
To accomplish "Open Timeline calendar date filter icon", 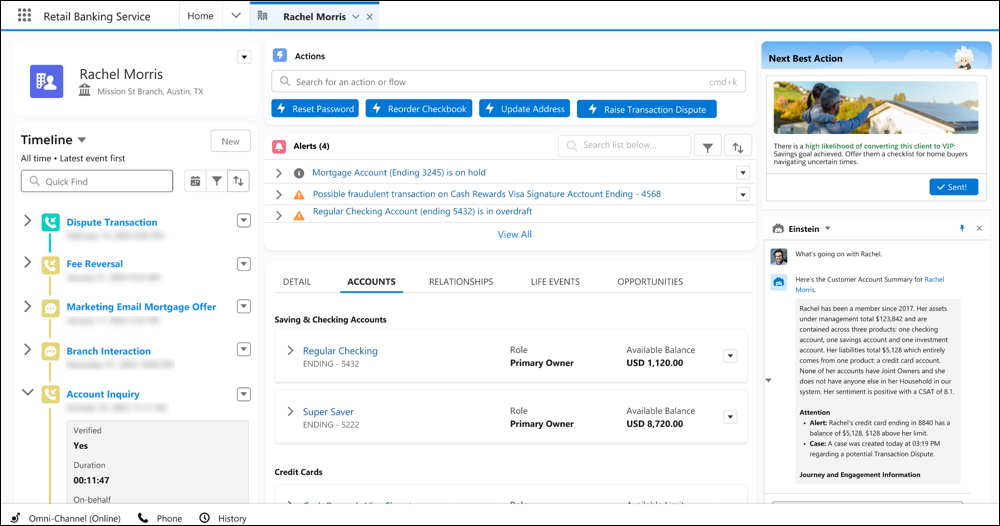I will tap(195, 181).
